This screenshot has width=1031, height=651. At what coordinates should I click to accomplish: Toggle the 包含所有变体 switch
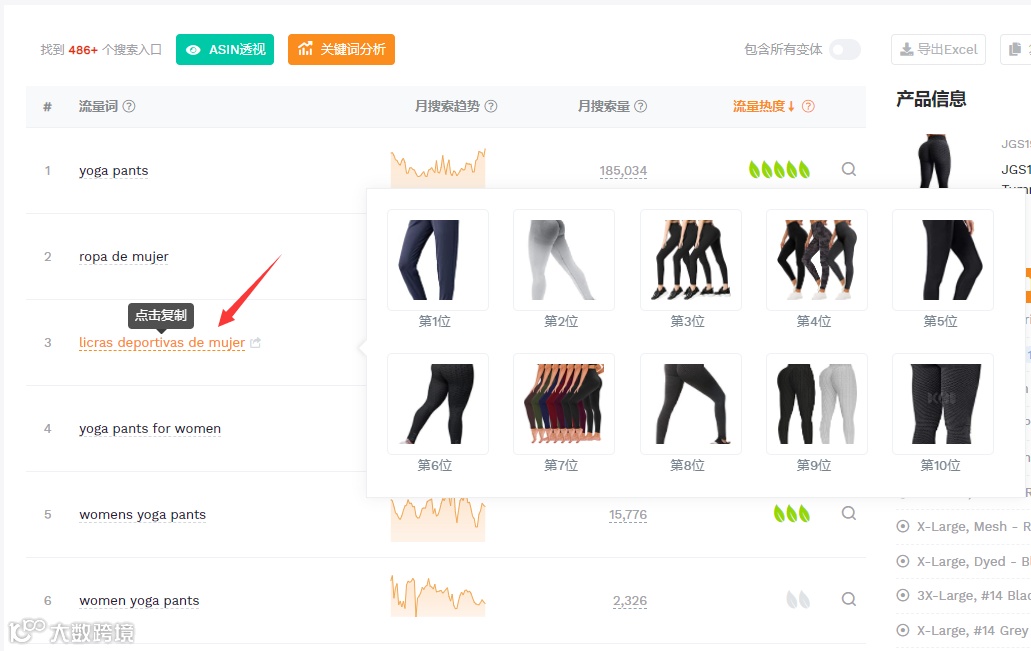click(x=844, y=49)
